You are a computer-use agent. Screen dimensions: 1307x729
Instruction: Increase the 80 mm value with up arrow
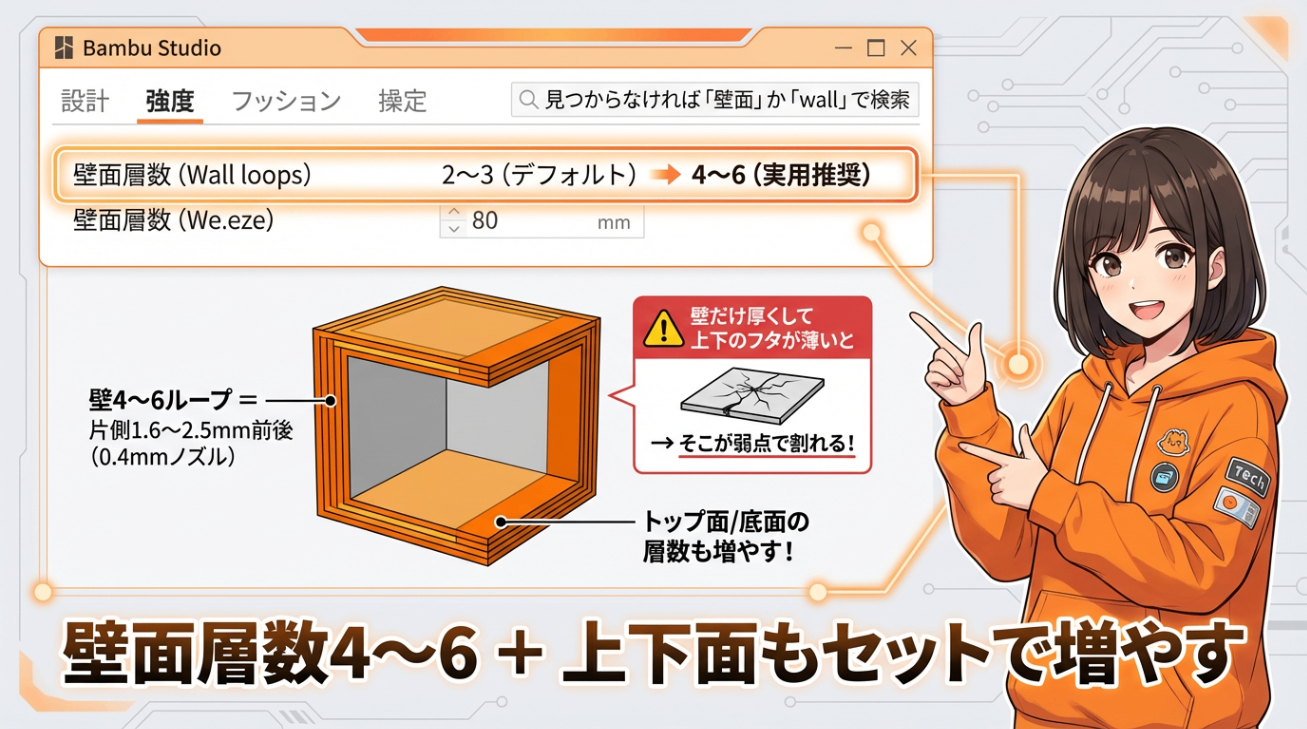(x=454, y=213)
